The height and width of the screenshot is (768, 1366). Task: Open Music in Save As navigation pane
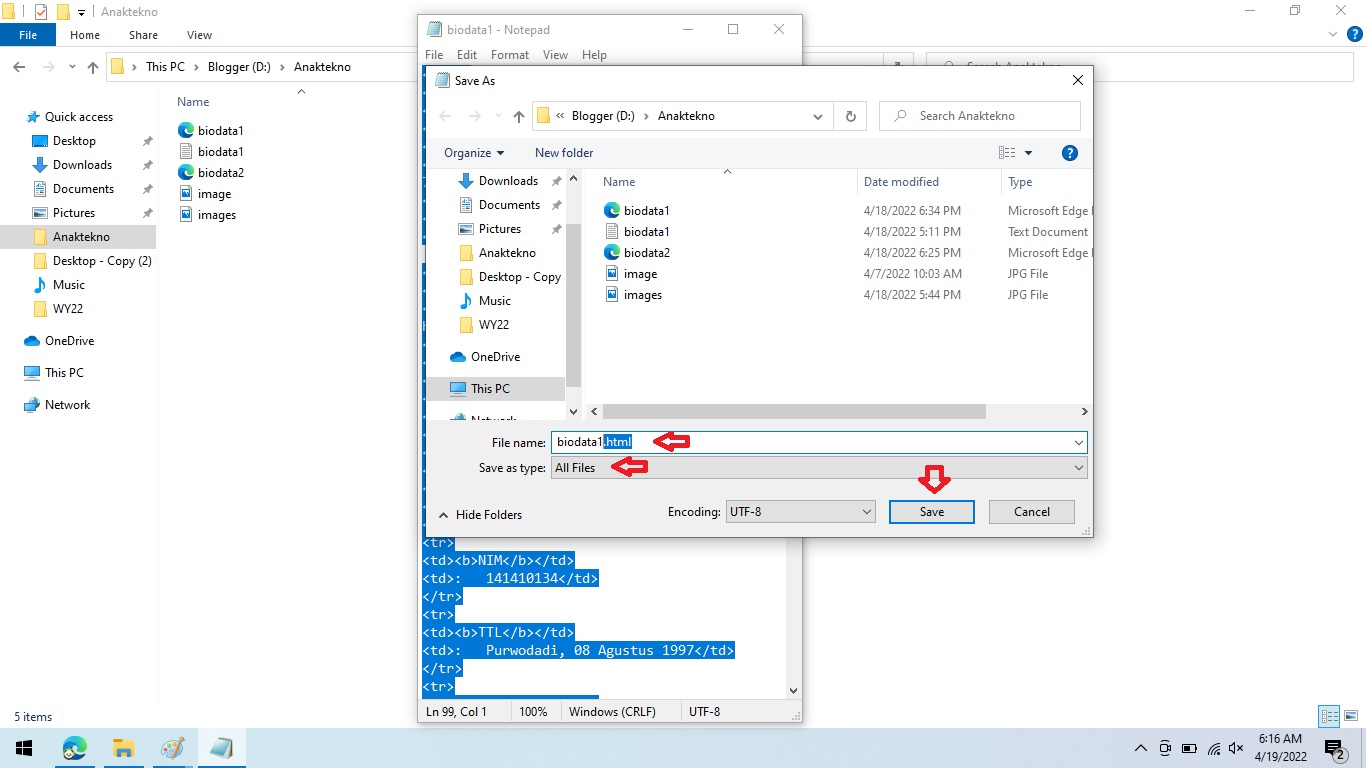point(484,301)
